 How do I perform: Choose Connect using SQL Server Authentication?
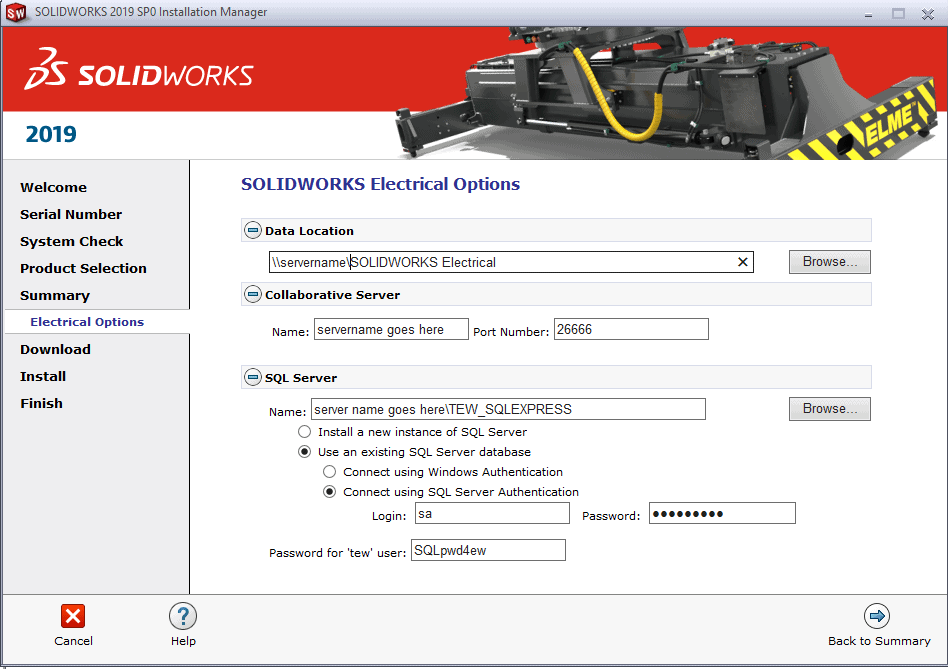point(330,491)
